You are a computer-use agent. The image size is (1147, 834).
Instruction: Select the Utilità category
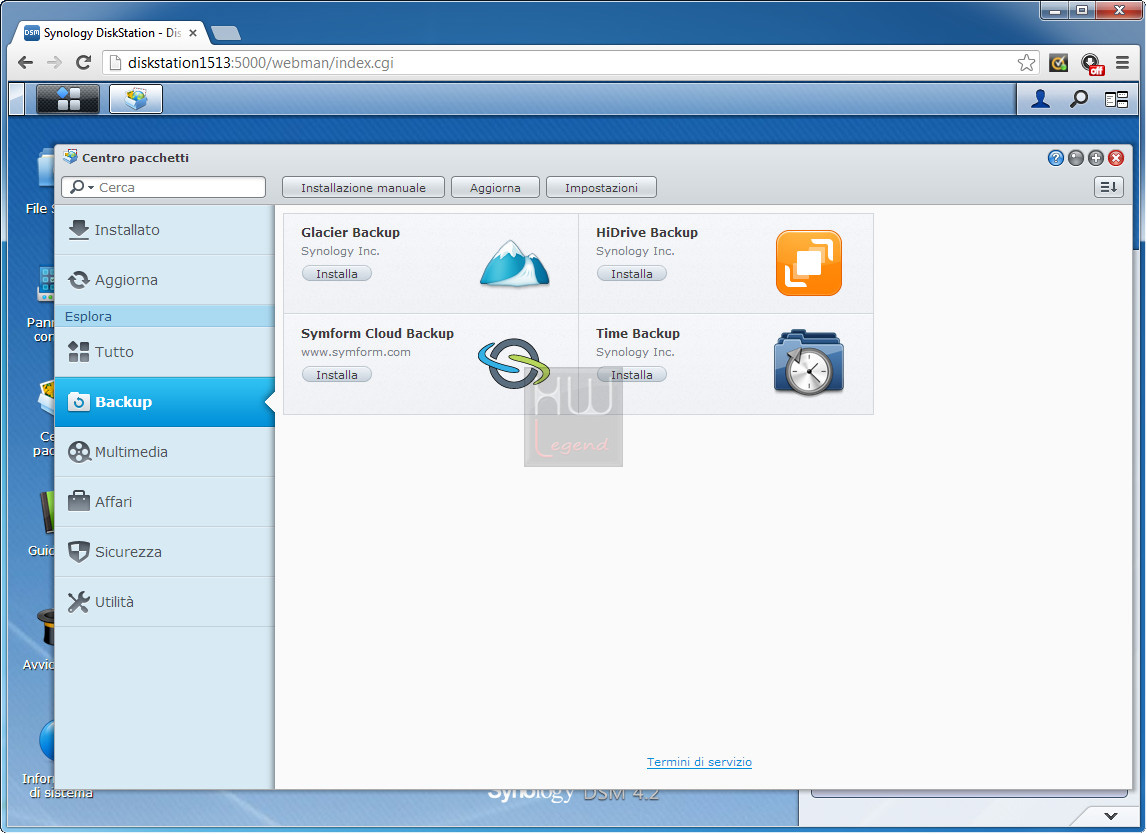165,602
